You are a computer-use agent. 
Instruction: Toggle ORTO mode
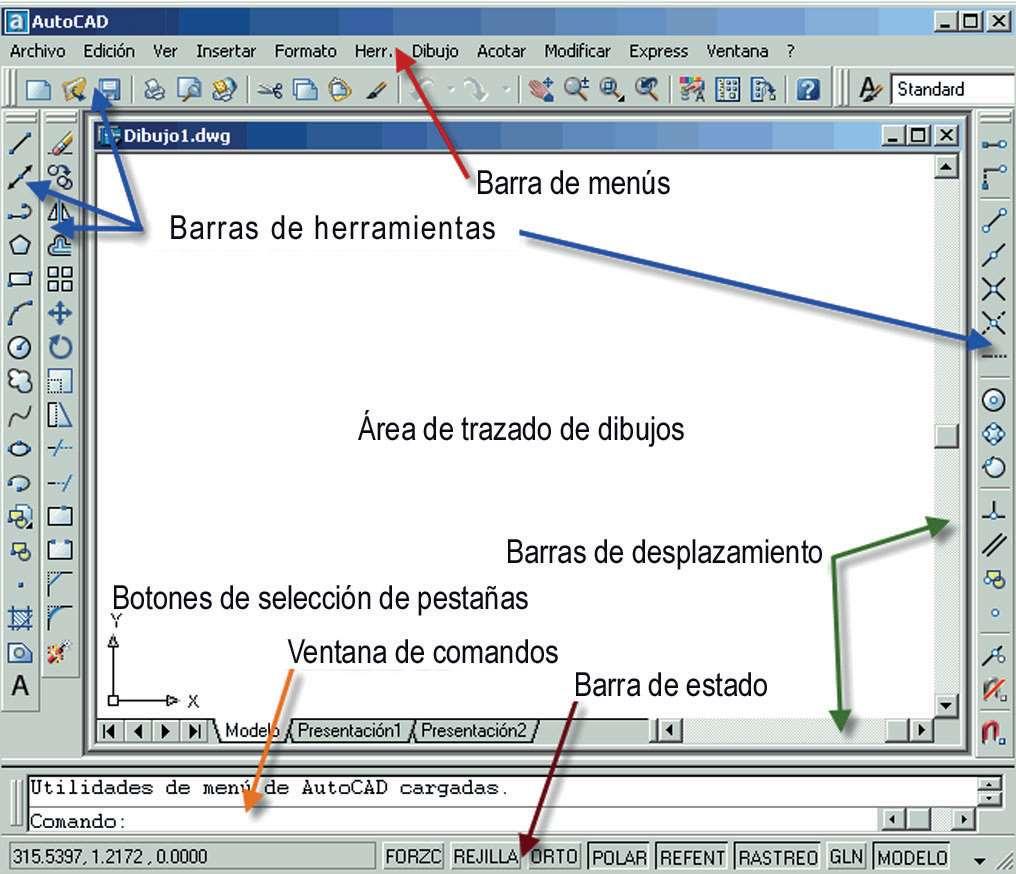point(553,857)
